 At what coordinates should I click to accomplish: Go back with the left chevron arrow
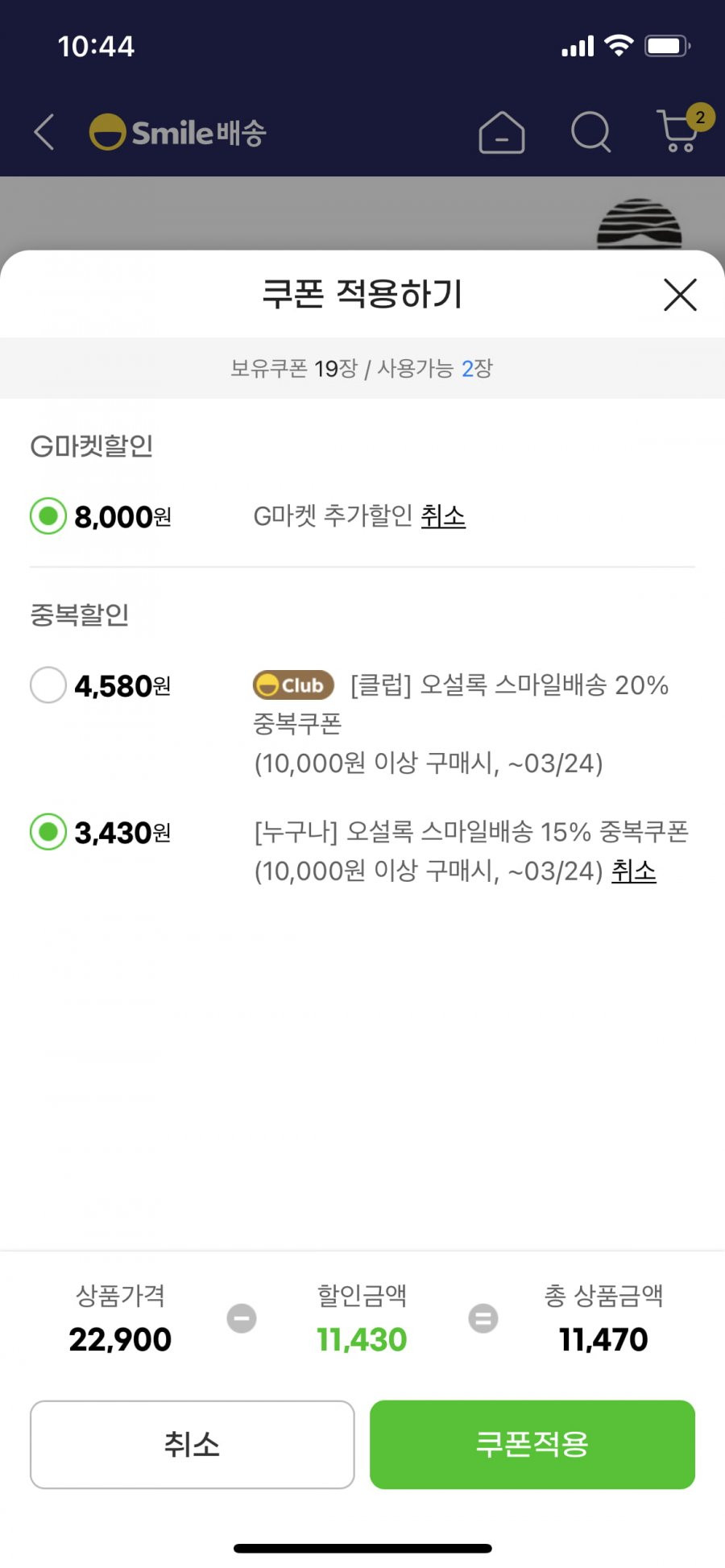pyautogui.click(x=44, y=131)
